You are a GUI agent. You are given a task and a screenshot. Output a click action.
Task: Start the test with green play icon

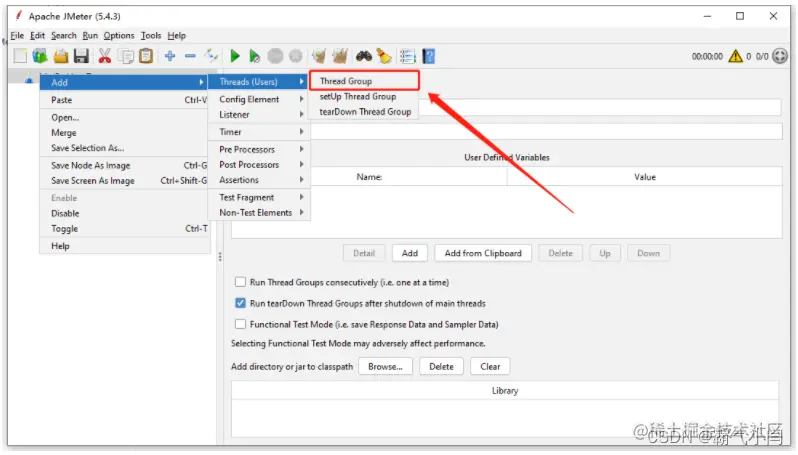tap(235, 56)
